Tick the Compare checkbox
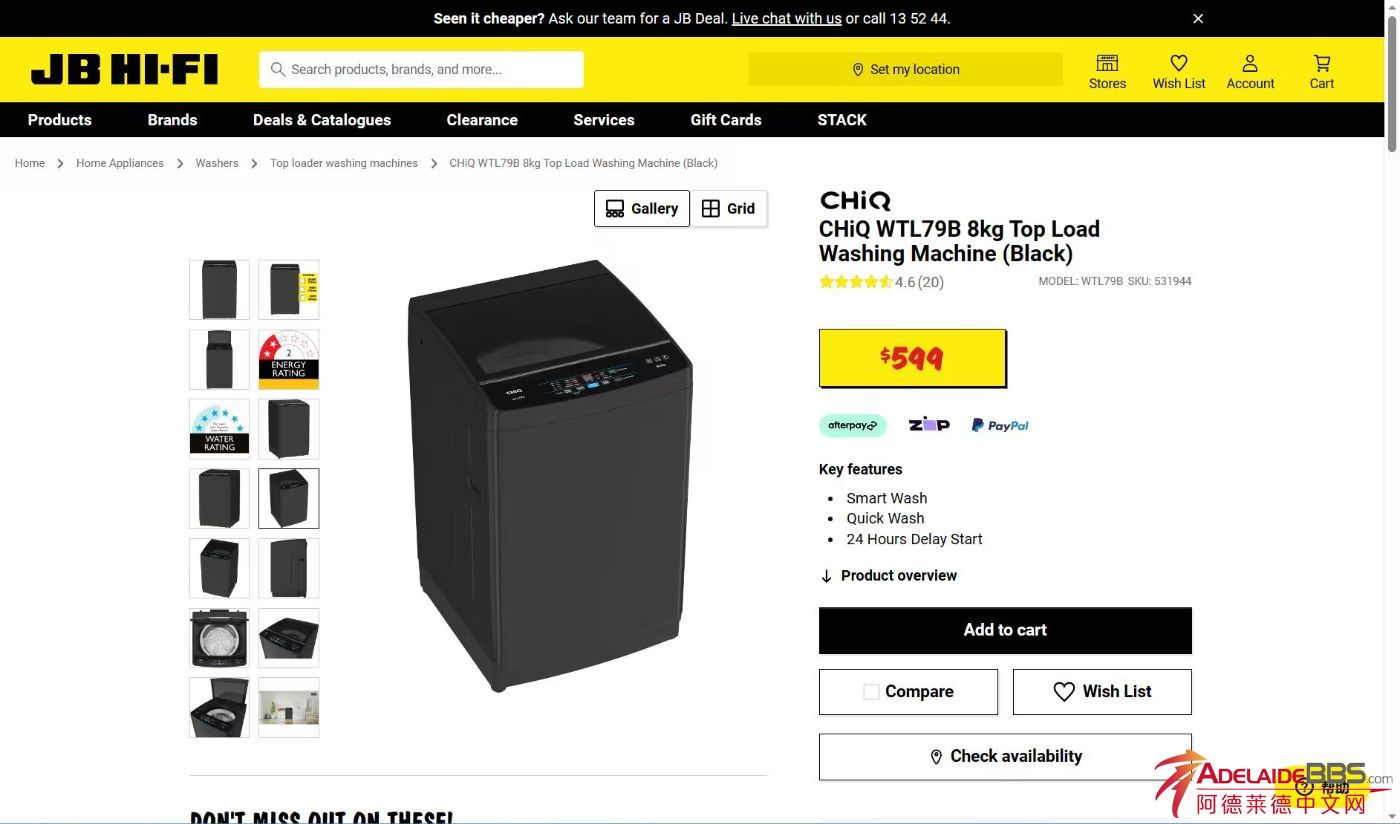Image resolution: width=1400 pixels, height=824 pixels. pyautogui.click(x=871, y=692)
